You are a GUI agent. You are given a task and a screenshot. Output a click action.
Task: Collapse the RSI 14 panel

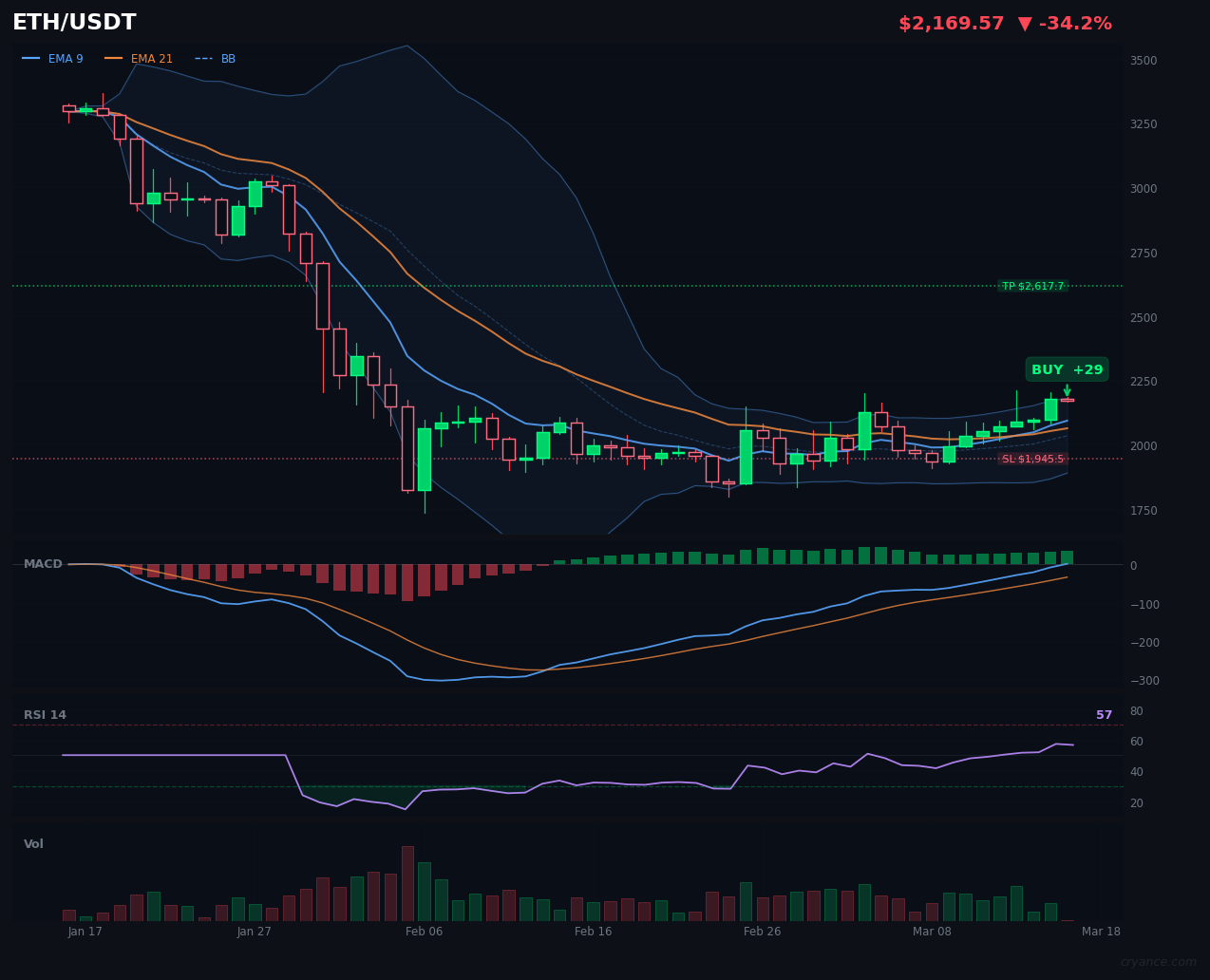[46, 714]
